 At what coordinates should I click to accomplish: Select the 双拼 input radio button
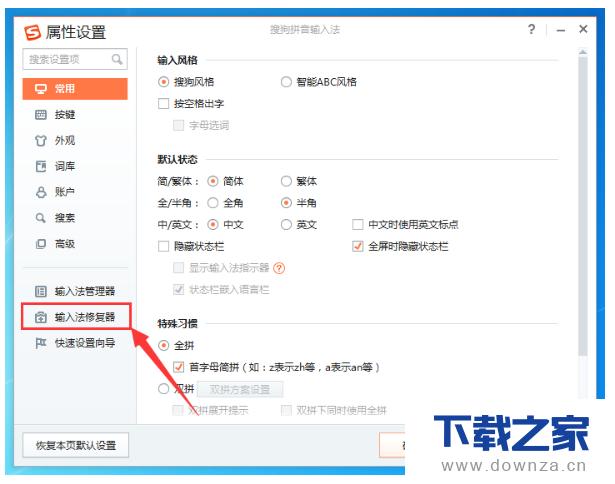[164, 389]
